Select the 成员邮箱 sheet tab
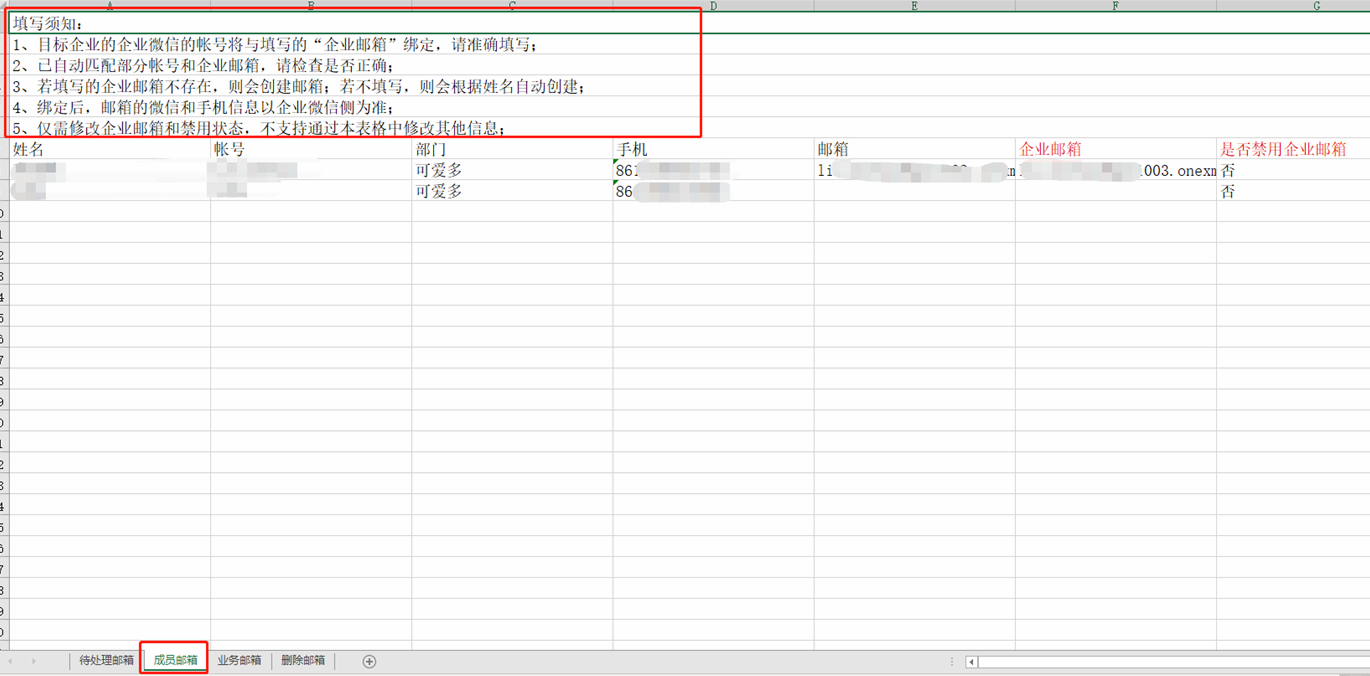Image resolution: width=1370 pixels, height=676 pixels. [x=175, y=661]
